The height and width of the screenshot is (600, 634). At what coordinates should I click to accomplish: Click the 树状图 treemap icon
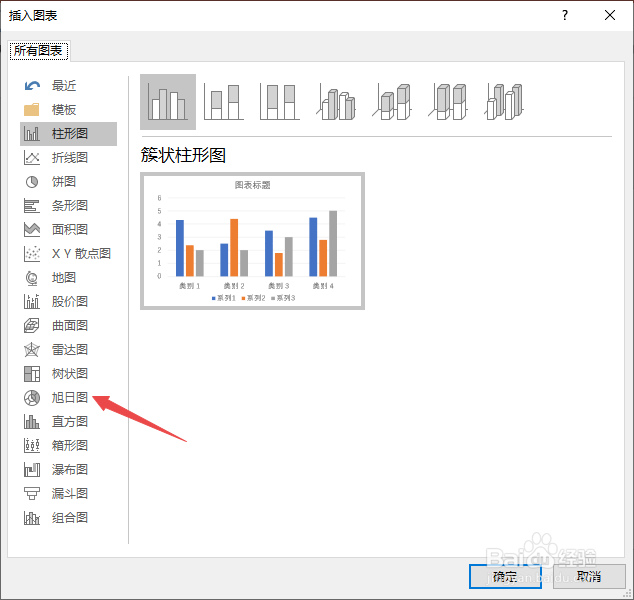pyautogui.click(x=32, y=374)
